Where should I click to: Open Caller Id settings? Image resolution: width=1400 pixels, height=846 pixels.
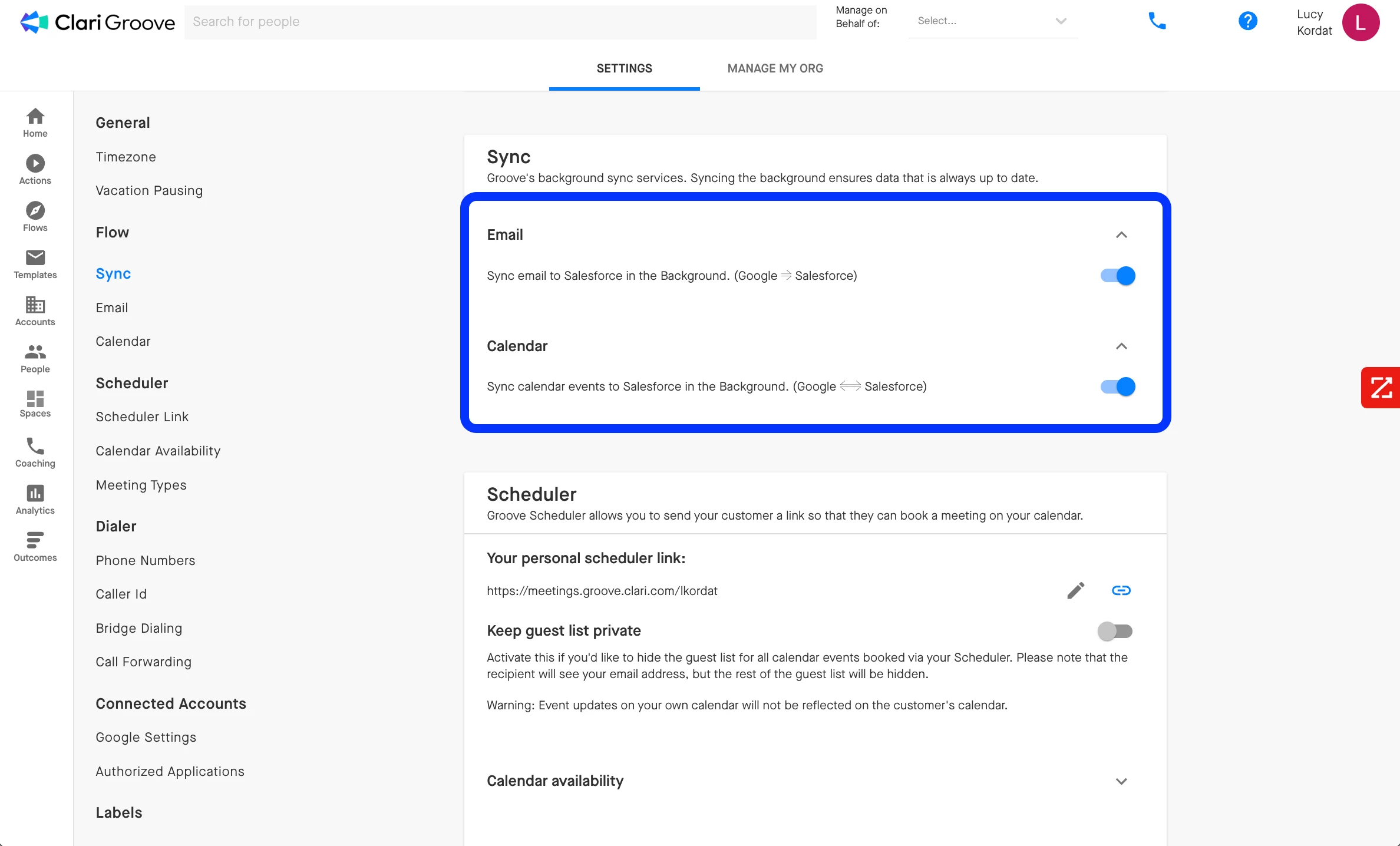point(121,594)
